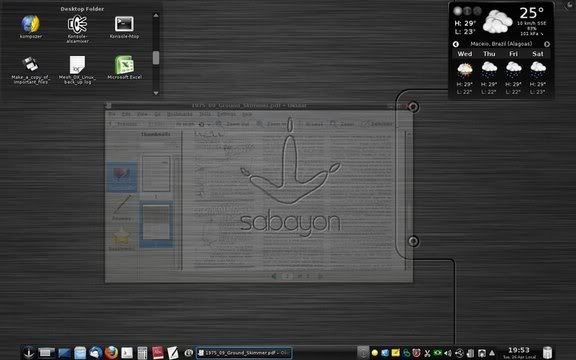Click the Maceio, Brazil location label
This screenshot has height=360, width=576.
(501, 44)
